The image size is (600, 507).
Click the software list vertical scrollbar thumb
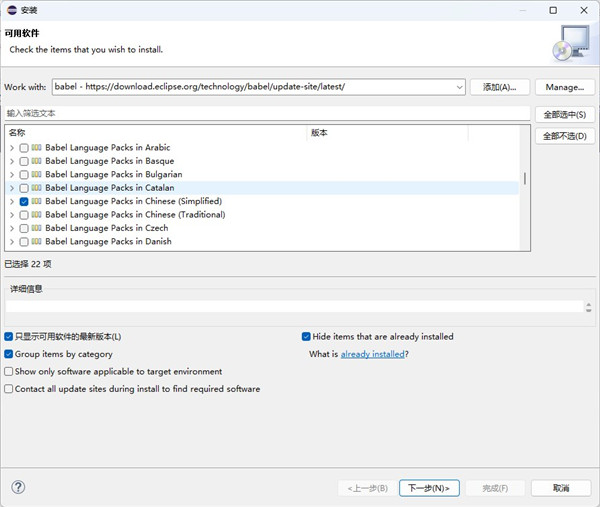click(525, 178)
